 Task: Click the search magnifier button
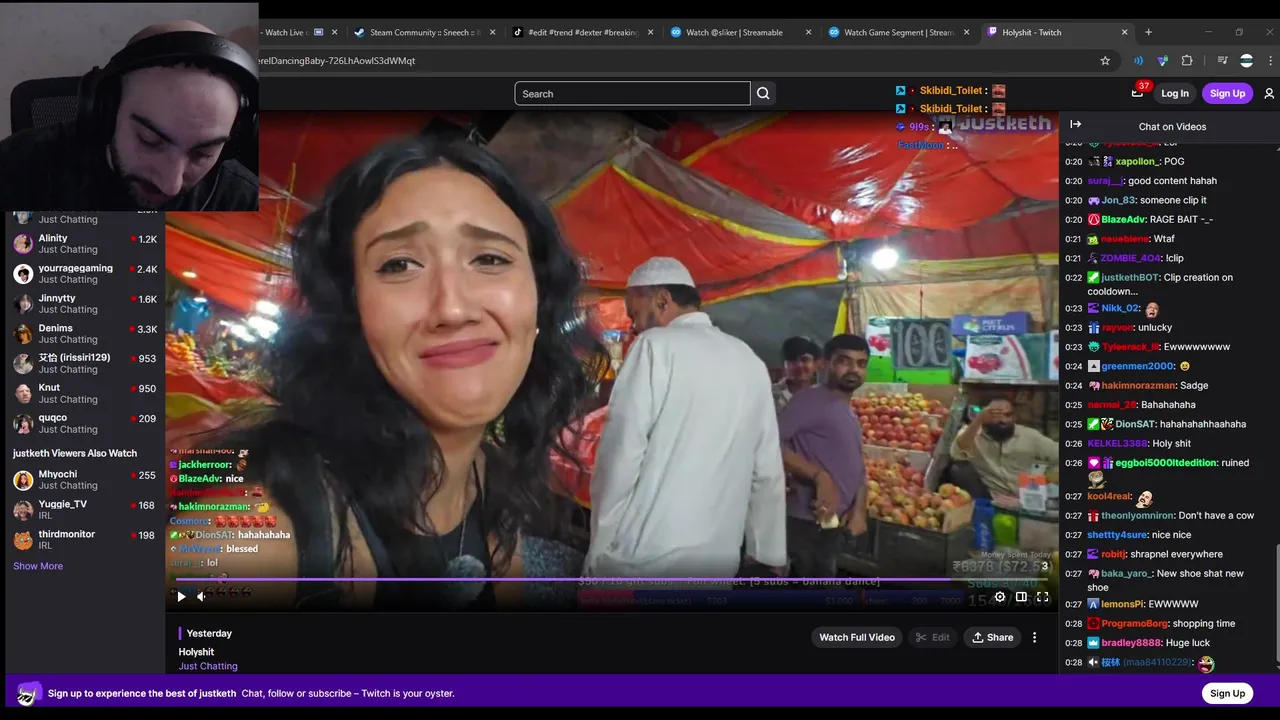pos(763,93)
